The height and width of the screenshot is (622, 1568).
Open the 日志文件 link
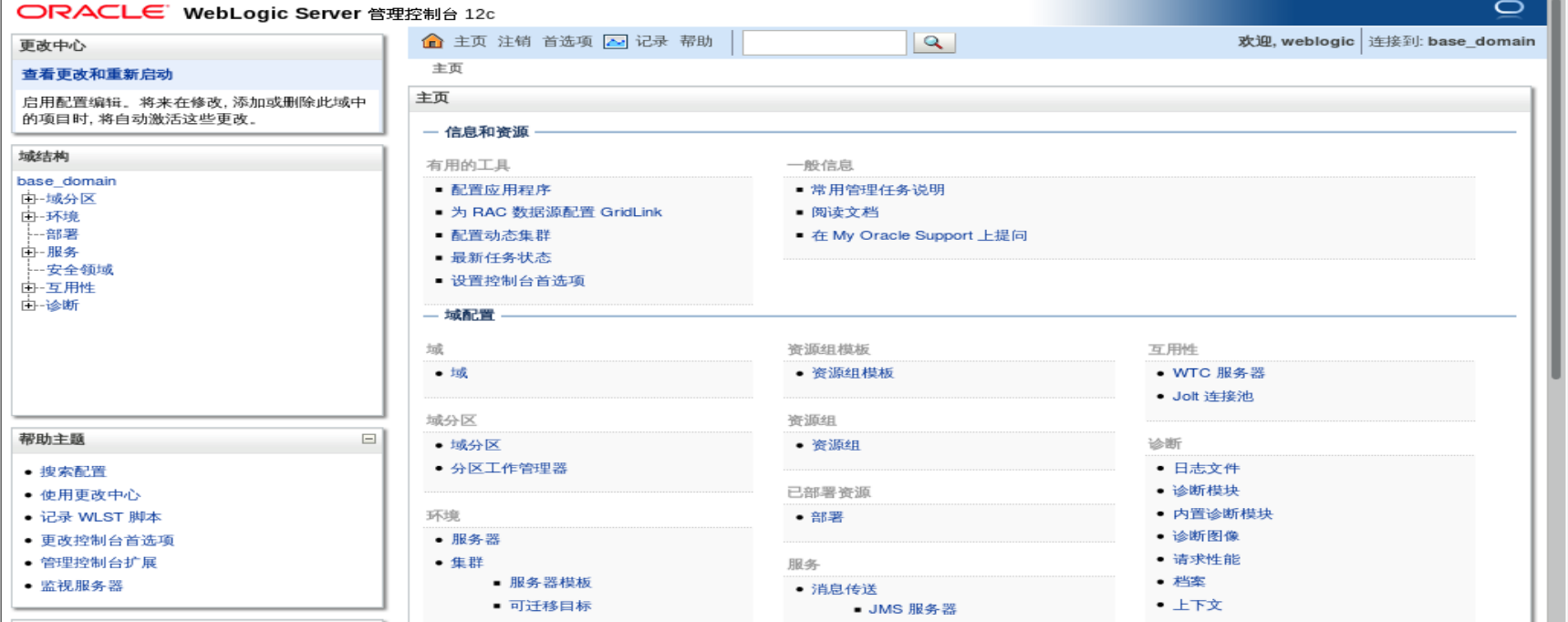[1206, 468]
